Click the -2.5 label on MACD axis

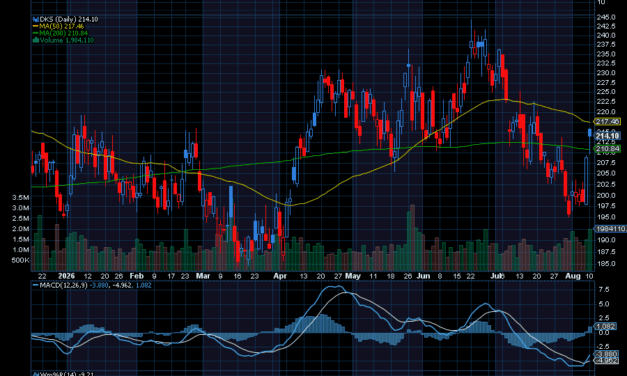603,346
